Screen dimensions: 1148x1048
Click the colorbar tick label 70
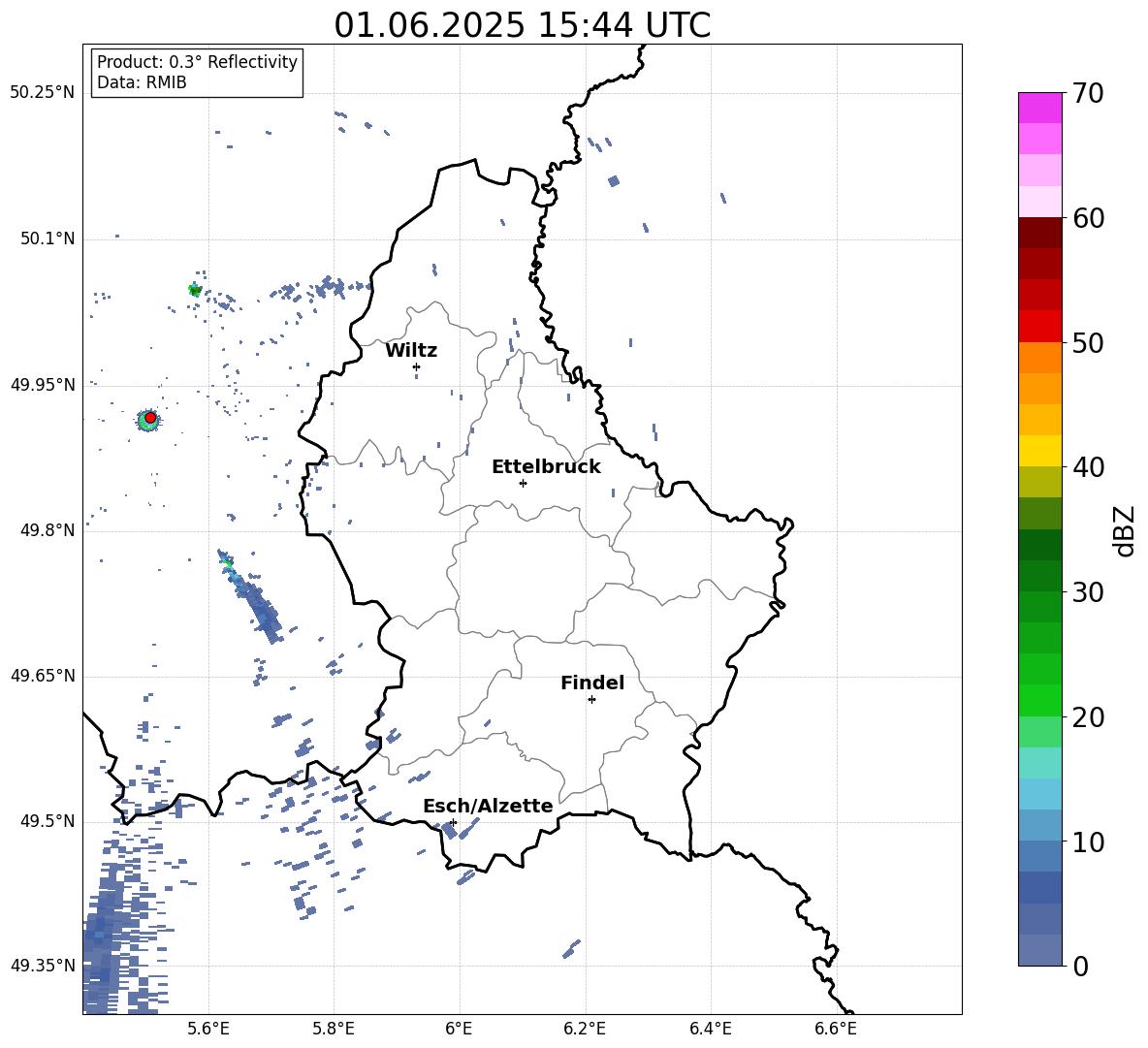pos(1088,94)
